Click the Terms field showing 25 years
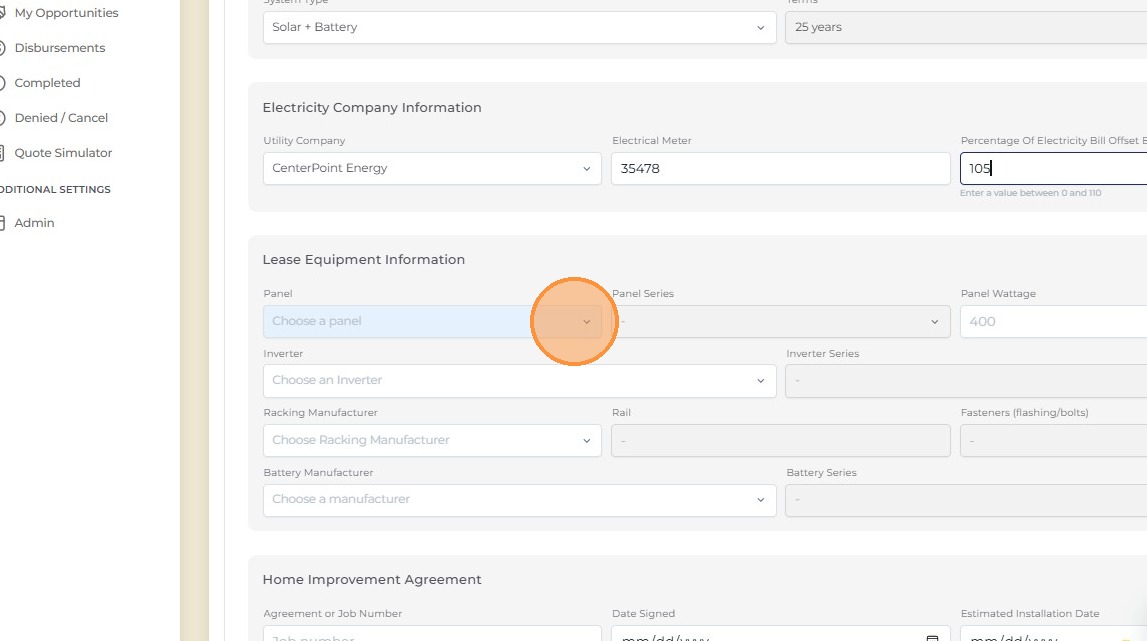 coord(966,27)
